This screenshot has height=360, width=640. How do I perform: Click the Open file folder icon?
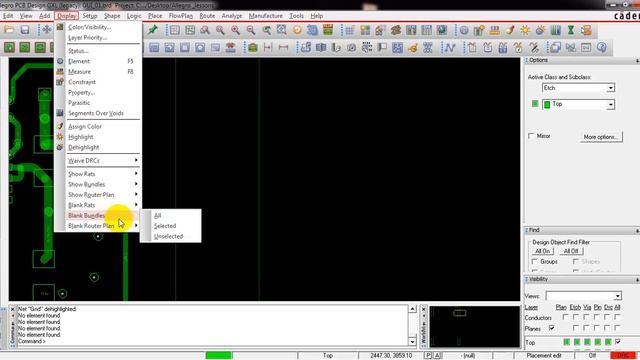tap(9, 30)
